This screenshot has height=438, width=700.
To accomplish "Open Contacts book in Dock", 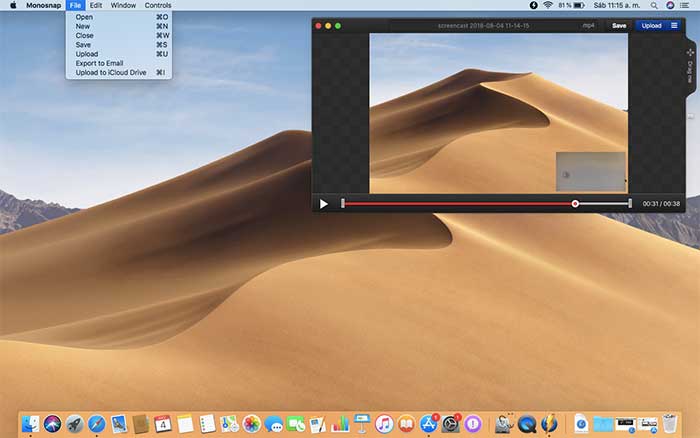I will [x=141, y=424].
